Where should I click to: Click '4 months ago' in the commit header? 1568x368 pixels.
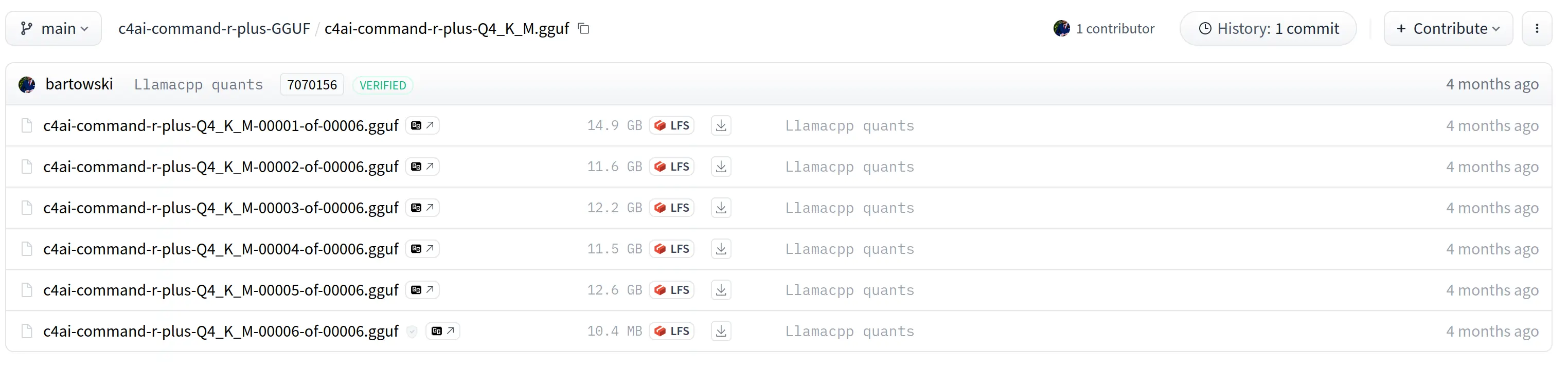(x=1492, y=84)
